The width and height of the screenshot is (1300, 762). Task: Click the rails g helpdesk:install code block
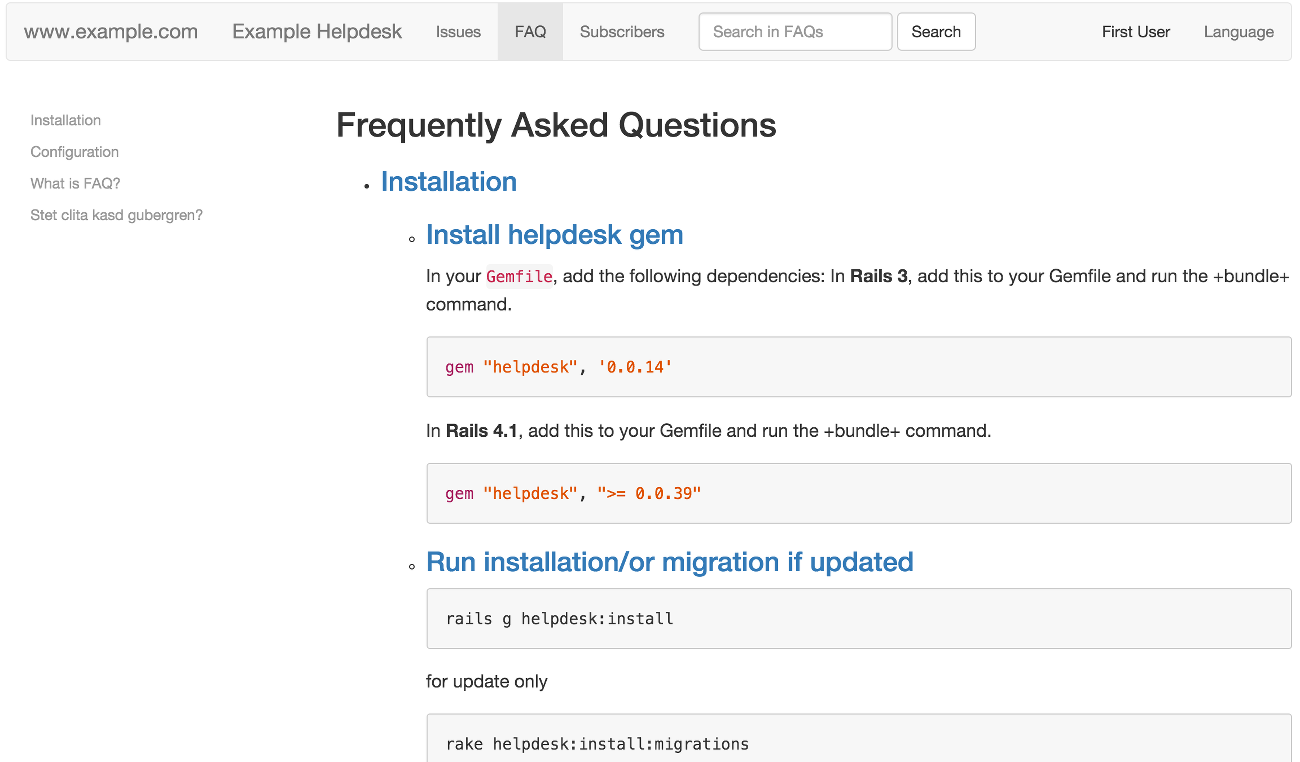tap(858, 618)
